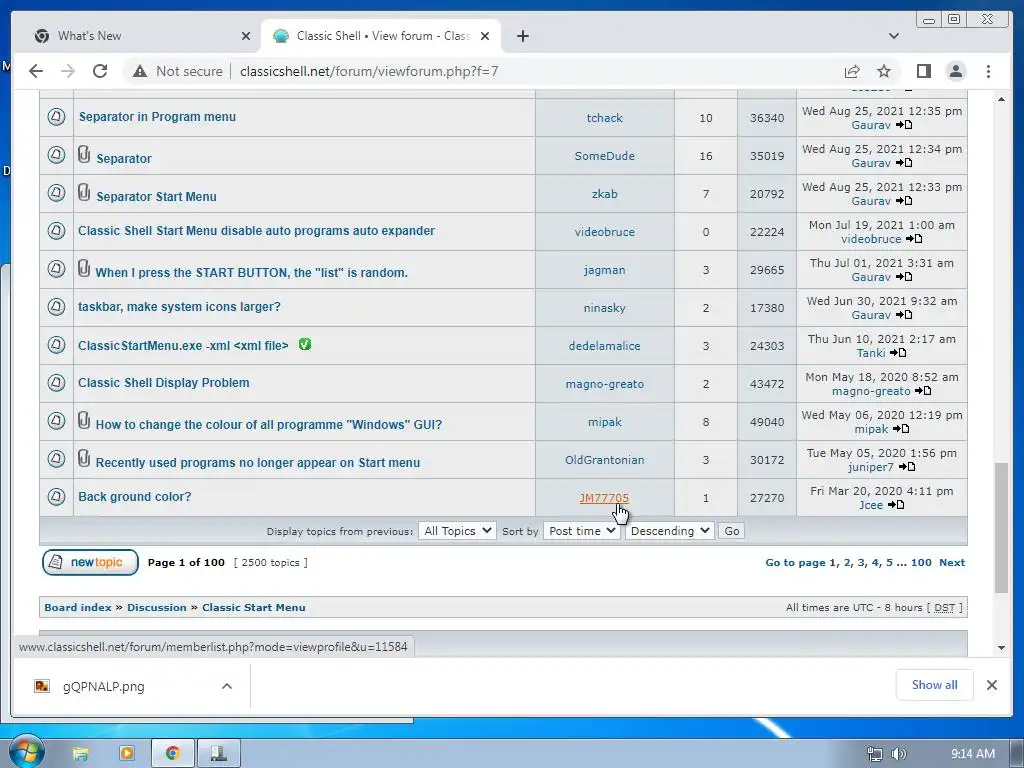The height and width of the screenshot is (768, 1024).
Task: View last post icon in jagman's topic row
Action: point(904,276)
